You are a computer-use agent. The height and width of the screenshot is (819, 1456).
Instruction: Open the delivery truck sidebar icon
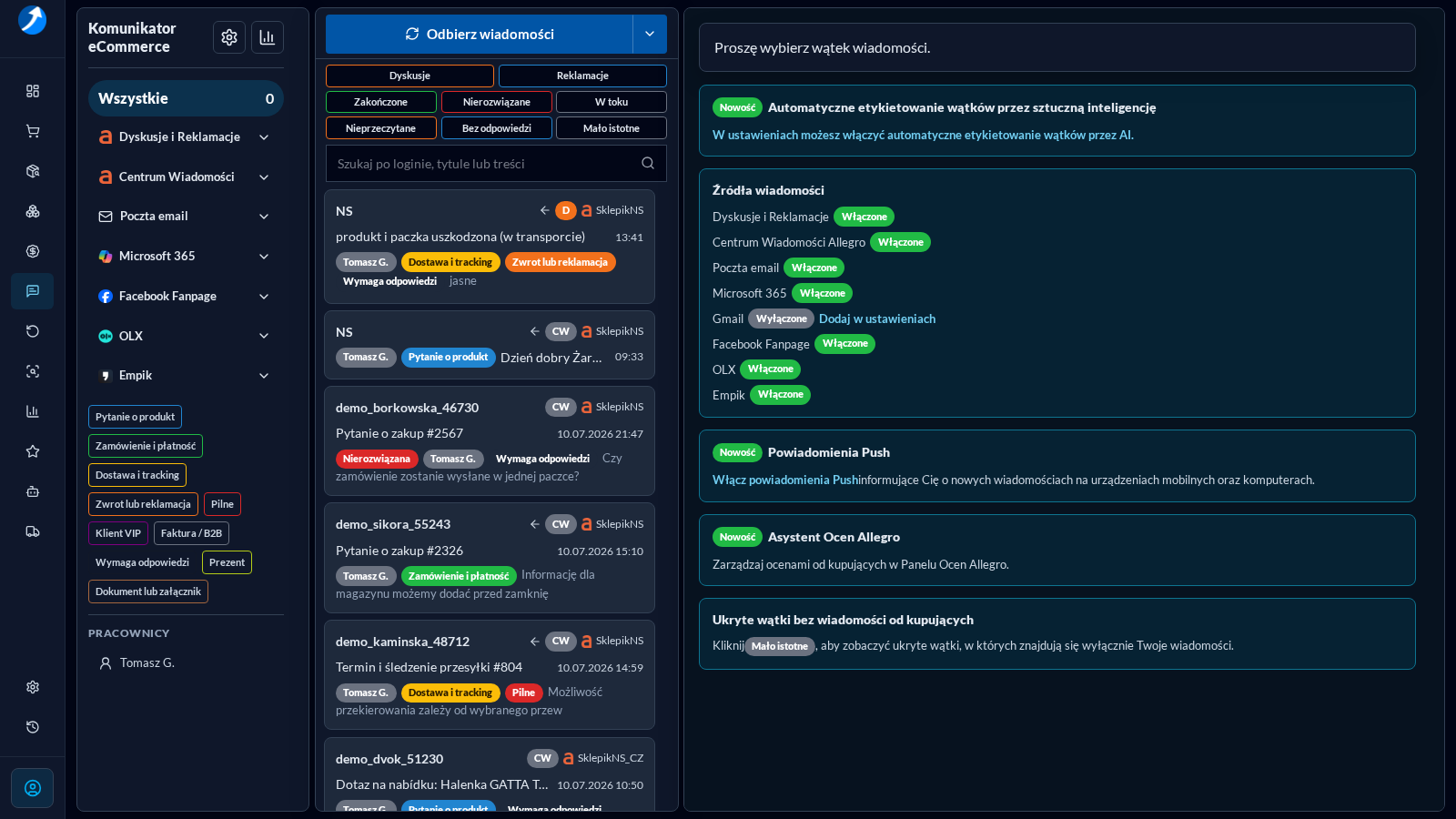point(33,531)
